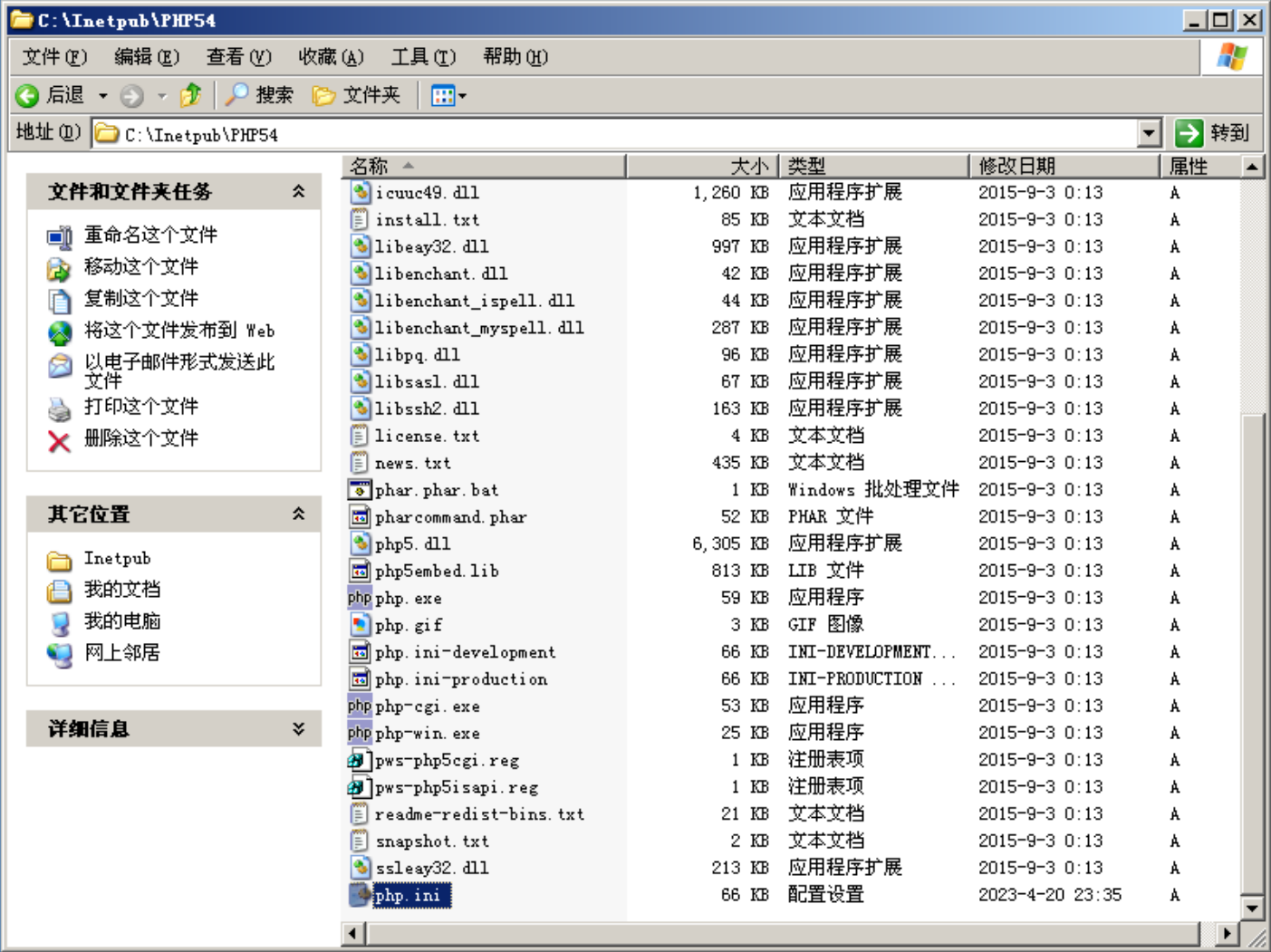1271x952 pixels.
Task: Collapse the 文件和文件夹任务 panel
Action: 298,191
